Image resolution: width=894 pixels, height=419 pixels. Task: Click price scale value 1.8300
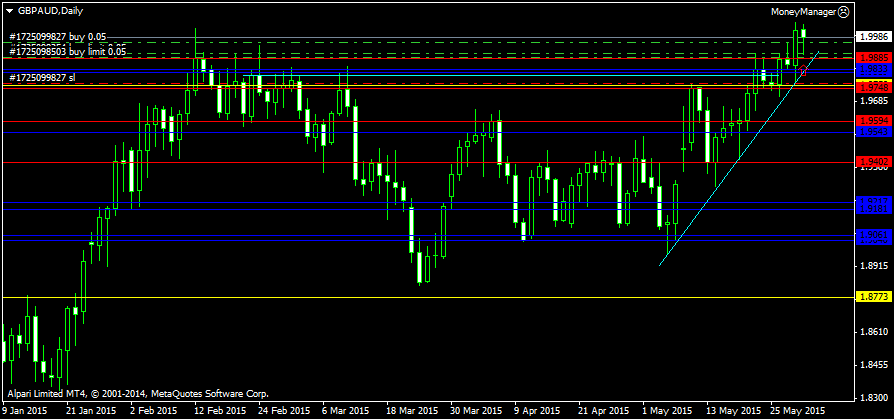(875, 397)
